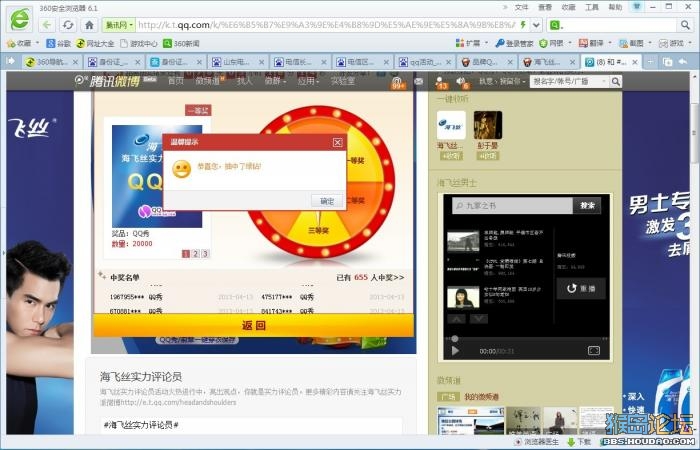Click the address bar URL field
This screenshot has width=700, height=450.
(326, 25)
